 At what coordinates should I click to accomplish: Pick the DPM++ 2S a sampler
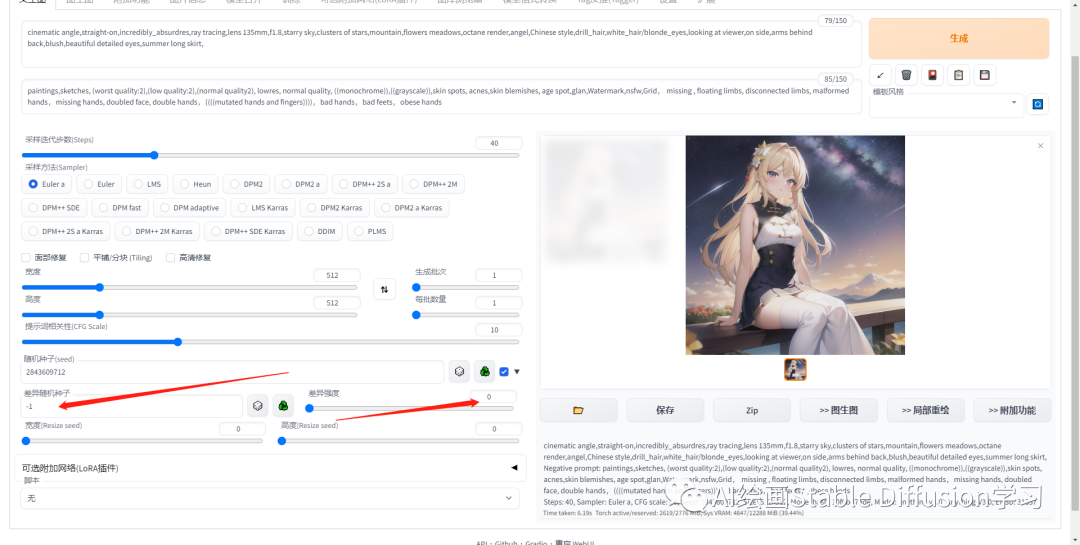click(364, 184)
